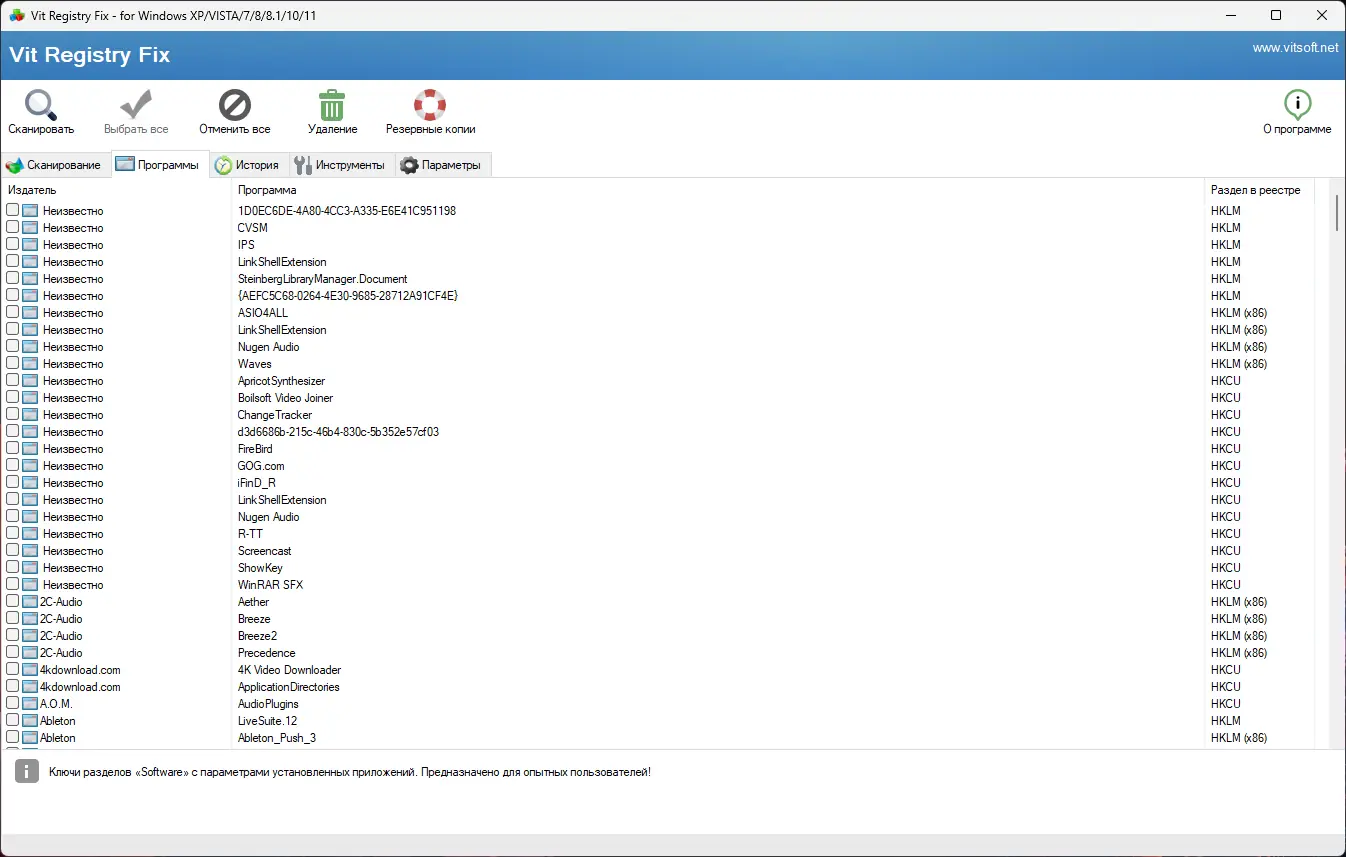This screenshot has height=857, width=1346.
Task: Click the program icon beside WinRAR SFX row
Action: 30,585
